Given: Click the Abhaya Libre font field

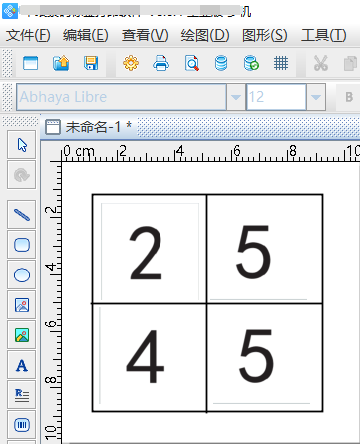Looking at the screenshot, I should click(121, 97).
